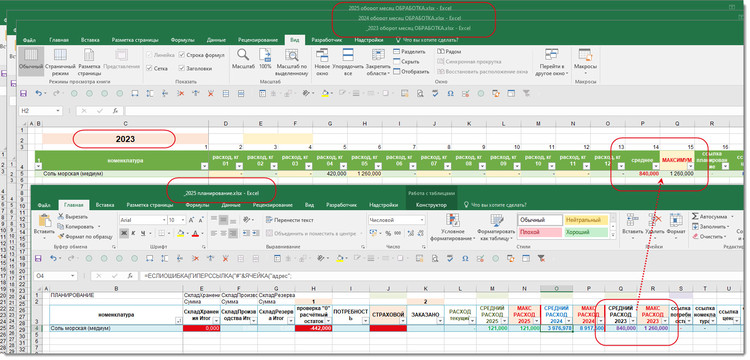Open filter dropdown on МАКСИМУМ column
The height and width of the screenshot is (360, 750).
point(691,166)
